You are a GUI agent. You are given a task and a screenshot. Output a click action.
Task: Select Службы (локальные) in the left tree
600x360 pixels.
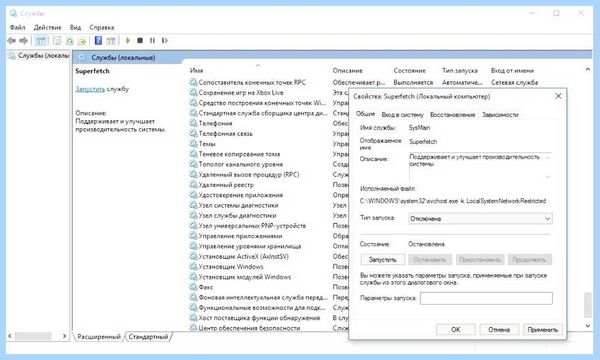44,56
